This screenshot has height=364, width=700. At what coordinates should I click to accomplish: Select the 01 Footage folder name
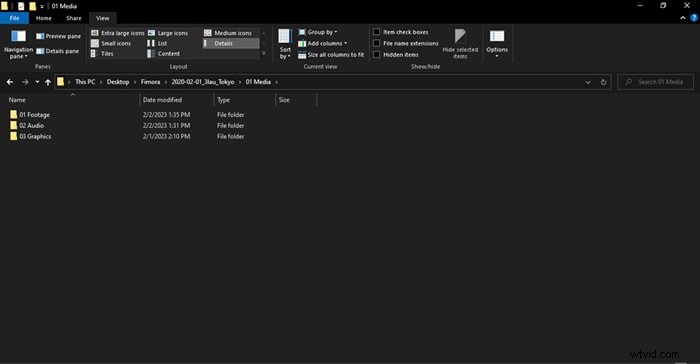[x=34, y=115]
